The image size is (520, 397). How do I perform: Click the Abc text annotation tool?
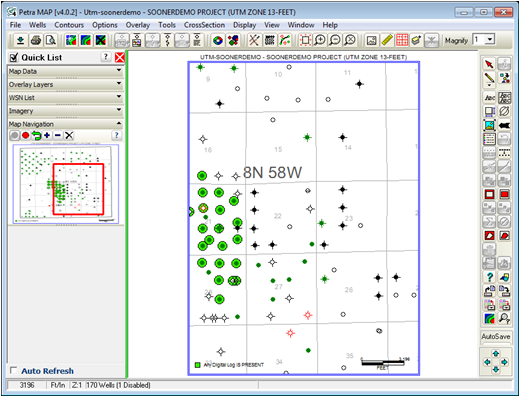[489, 98]
